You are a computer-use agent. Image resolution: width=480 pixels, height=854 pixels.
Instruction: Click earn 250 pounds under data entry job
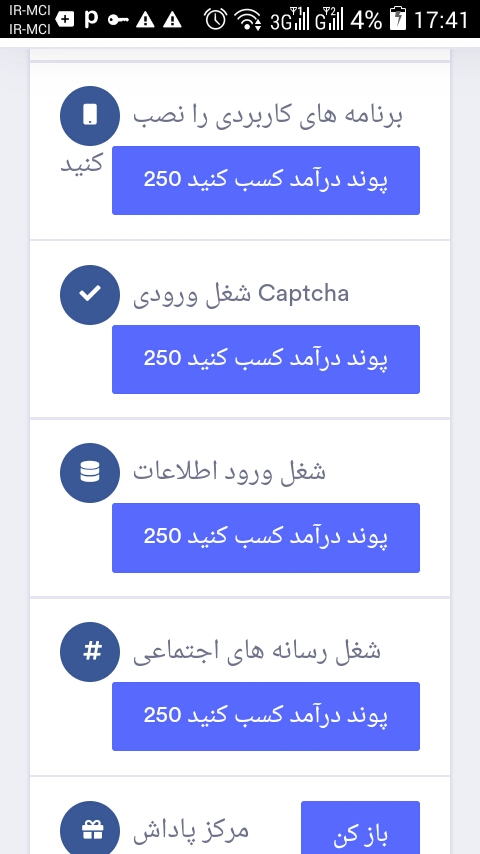point(266,538)
